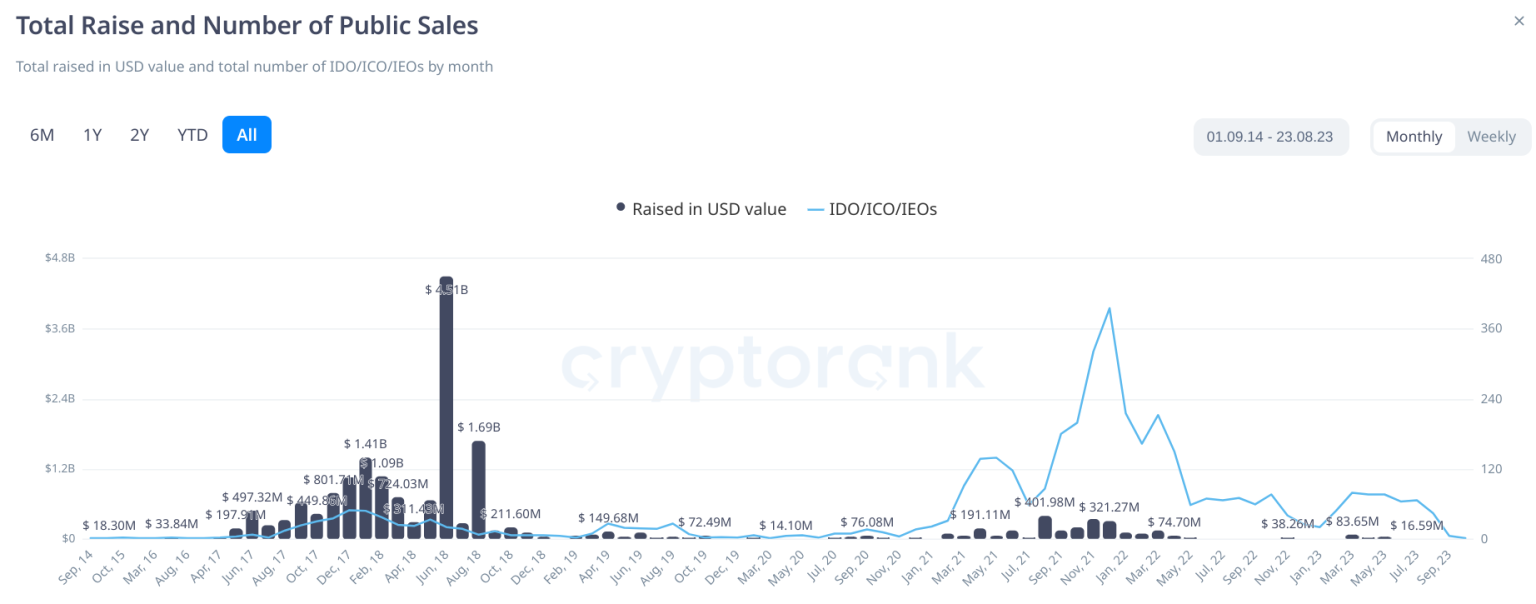Activate the All time range
This screenshot has height=604, width=1536.
point(246,134)
